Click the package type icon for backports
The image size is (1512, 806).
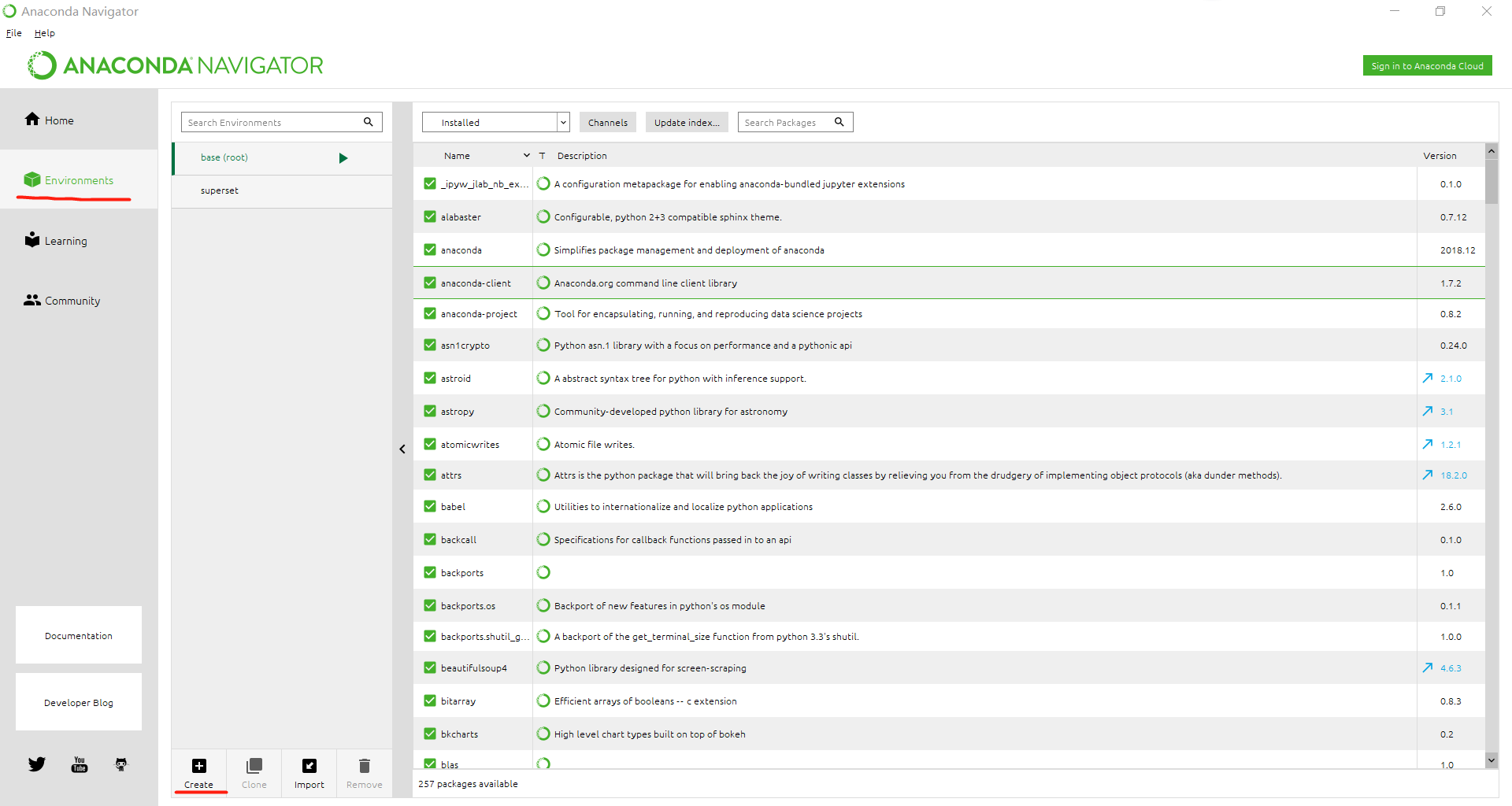tap(543, 572)
